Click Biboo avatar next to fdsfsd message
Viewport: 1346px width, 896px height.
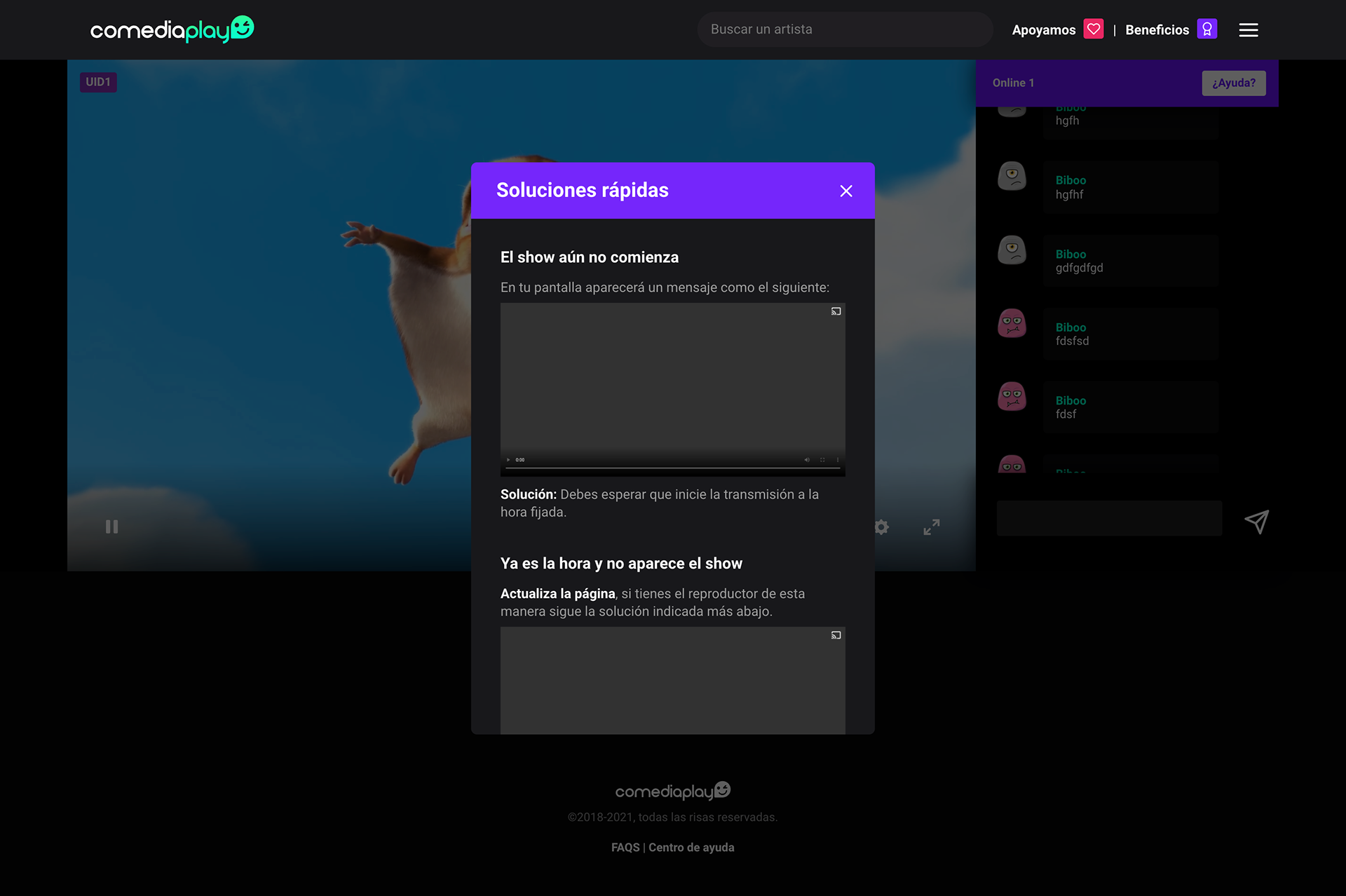tap(1012, 323)
